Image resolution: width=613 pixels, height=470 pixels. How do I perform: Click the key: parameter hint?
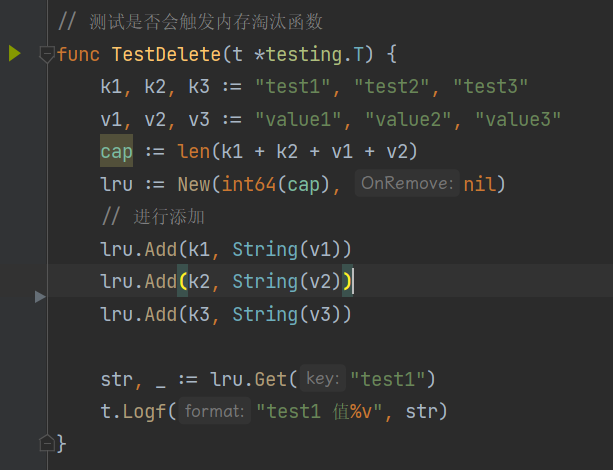323,379
